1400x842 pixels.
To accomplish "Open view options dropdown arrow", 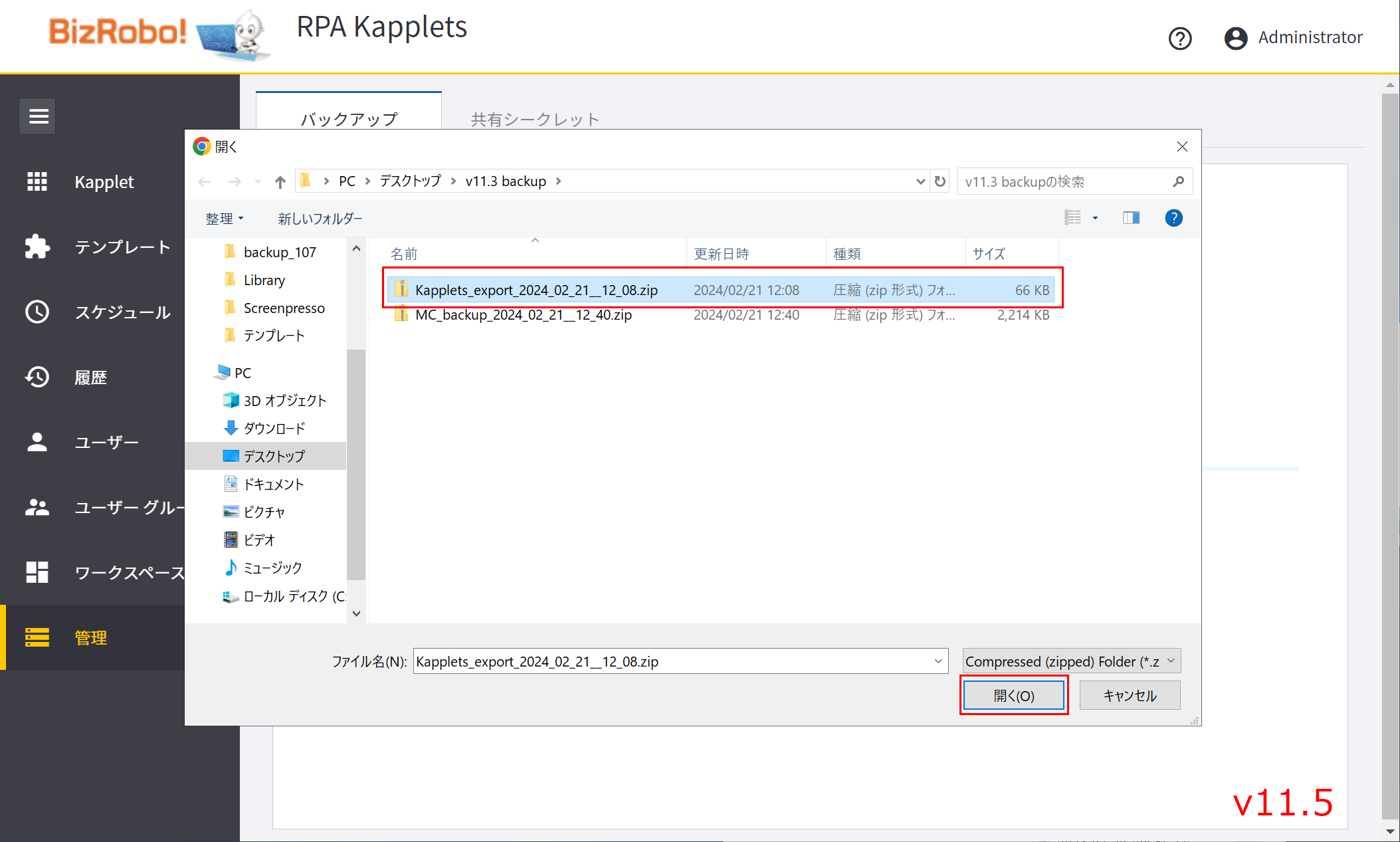I will [x=1095, y=218].
